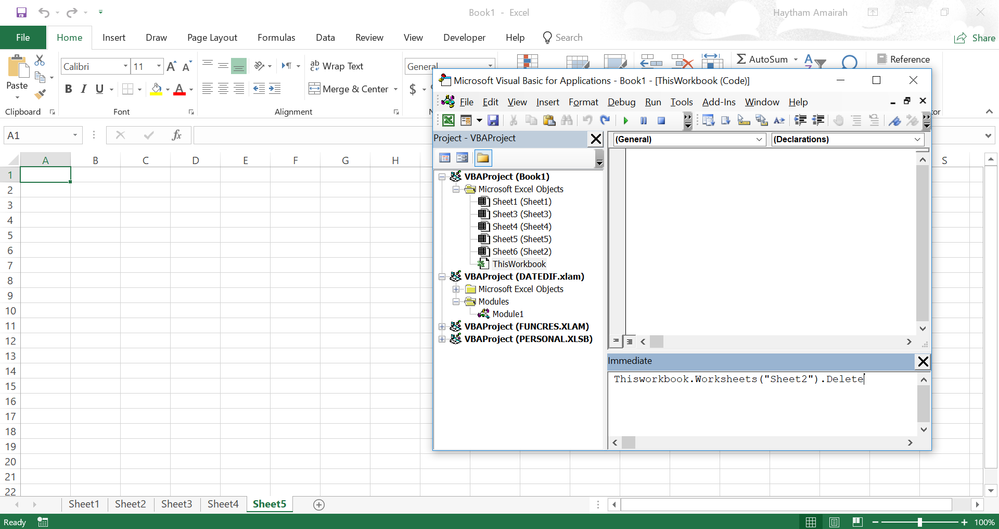This screenshot has height=529, width=999.
Task: Run the macro with green play icon
Action: click(x=626, y=120)
